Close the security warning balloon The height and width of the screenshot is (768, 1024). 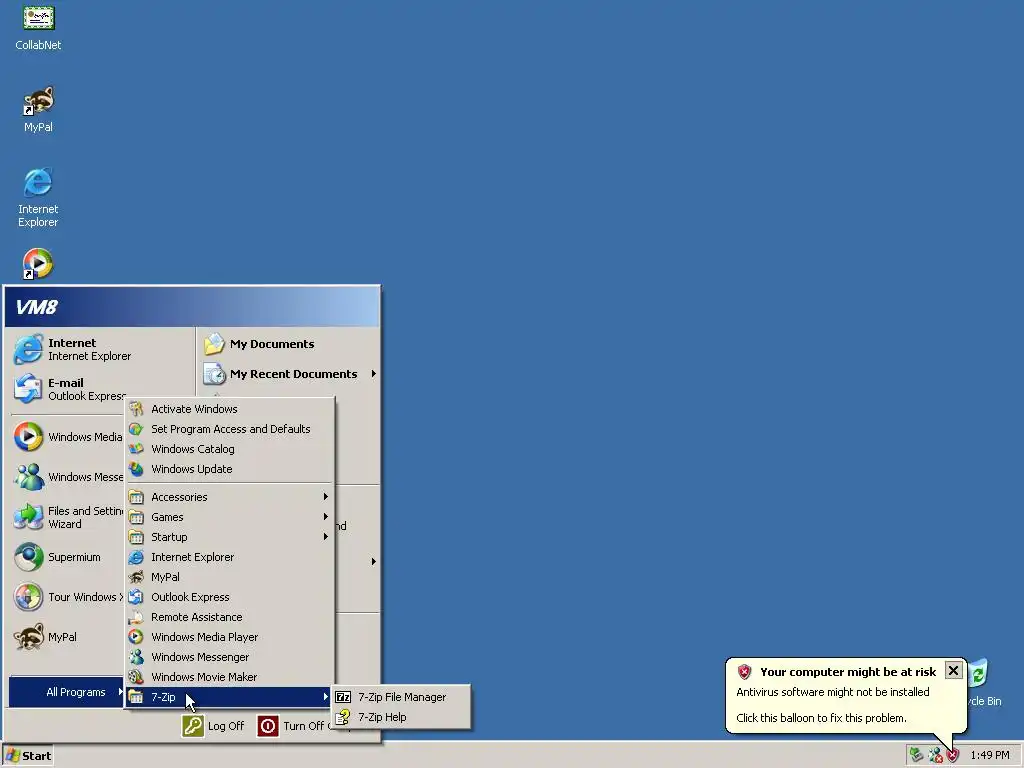tap(953, 671)
